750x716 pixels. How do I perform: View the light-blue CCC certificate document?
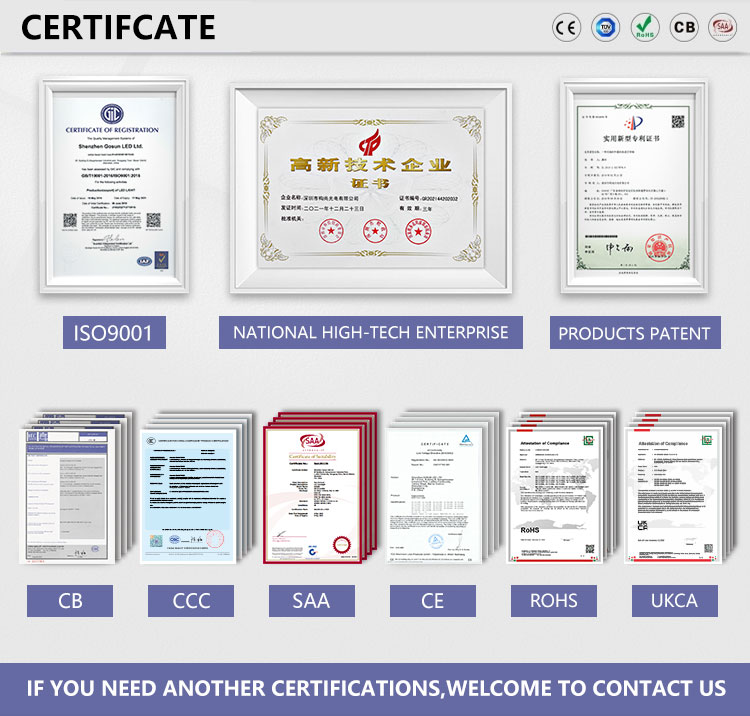coord(188,496)
